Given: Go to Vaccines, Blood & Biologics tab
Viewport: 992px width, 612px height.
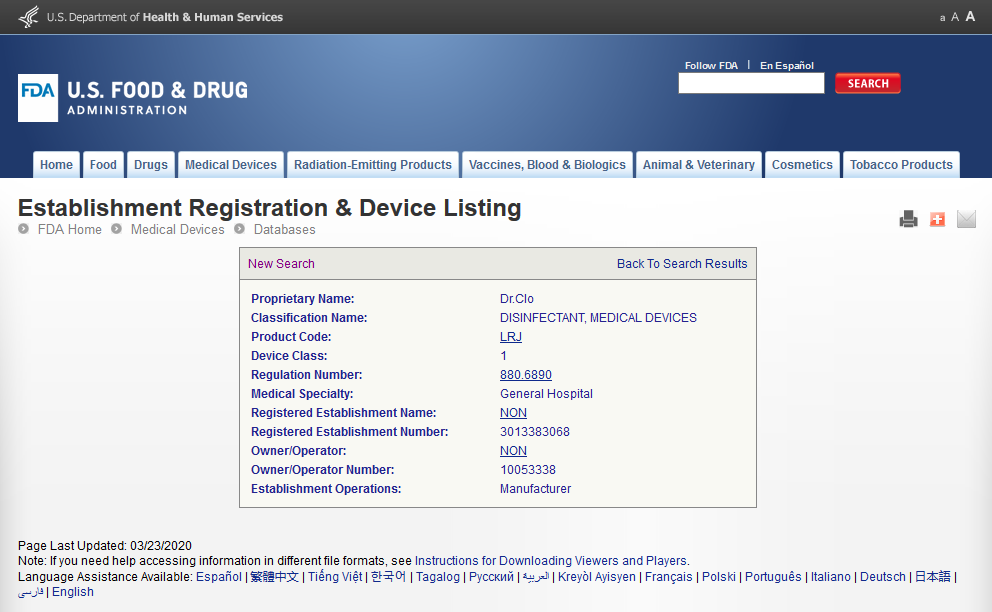Looking at the screenshot, I should point(547,165).
